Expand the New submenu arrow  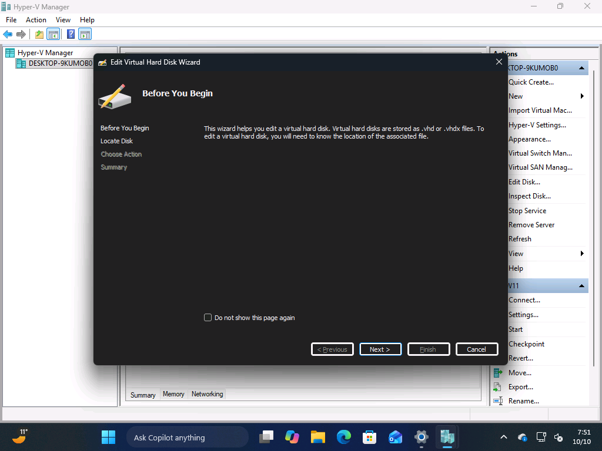[x=582, y=96]
